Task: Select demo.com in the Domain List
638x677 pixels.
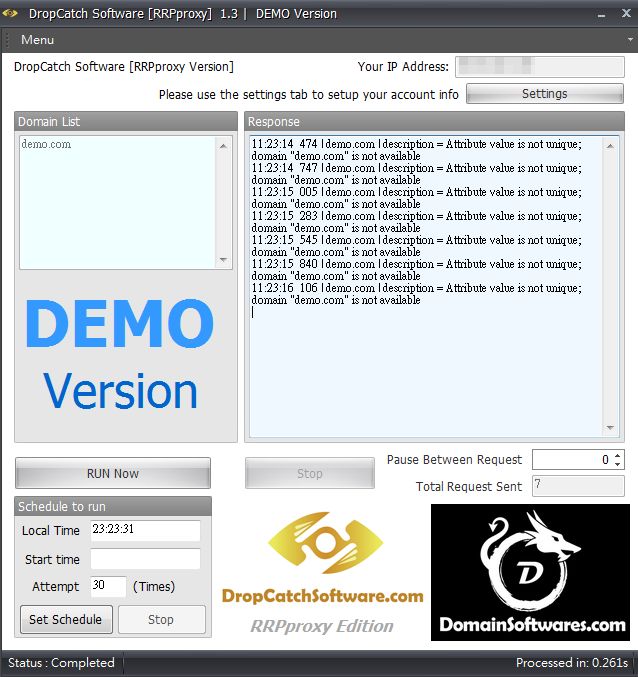Action: click(x=46, y=144)
